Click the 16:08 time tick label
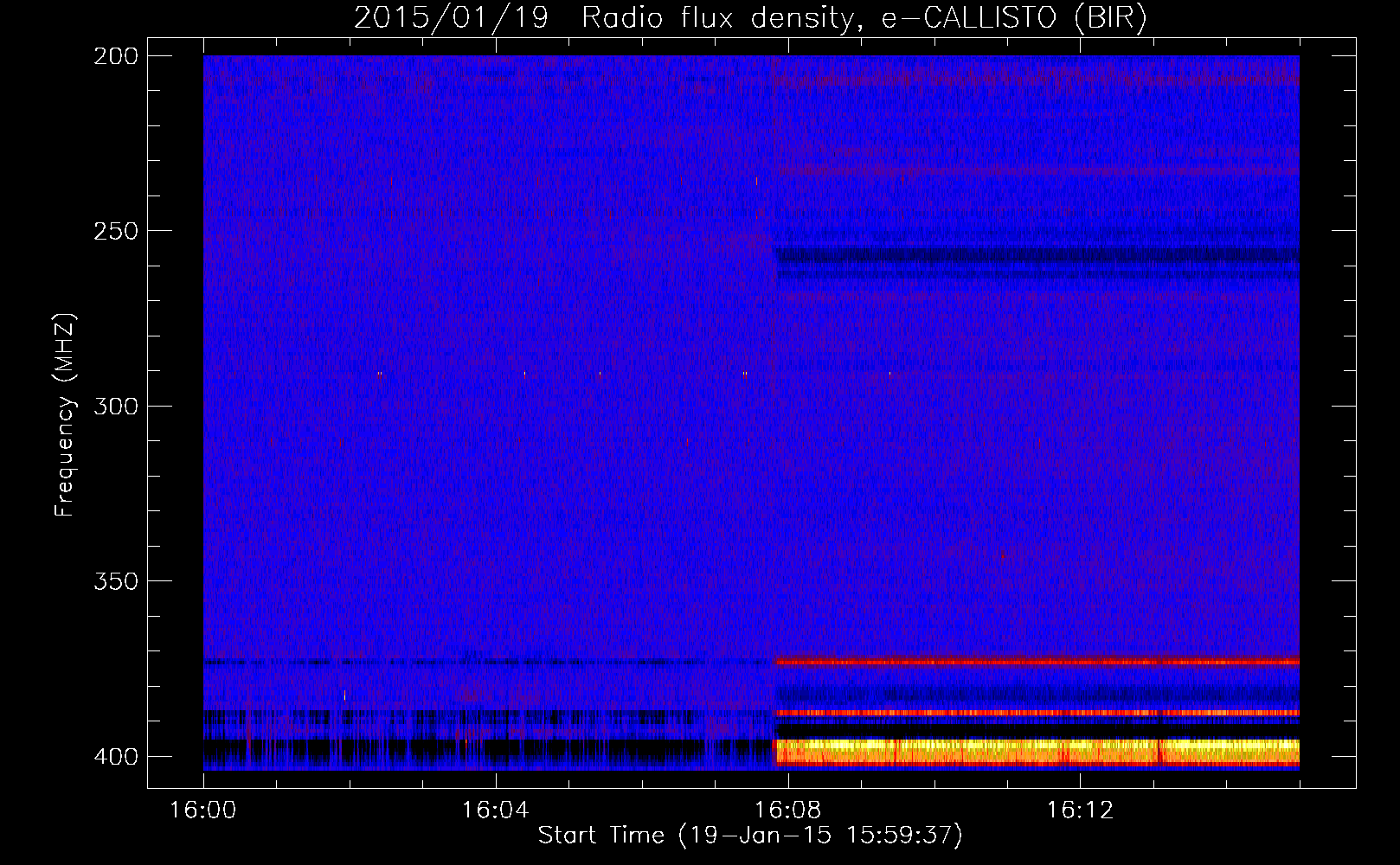 tap(788, 810)
